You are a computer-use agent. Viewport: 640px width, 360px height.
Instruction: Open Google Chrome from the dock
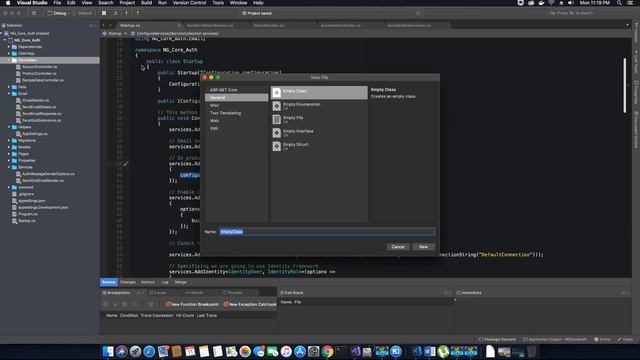click(327, 351)
